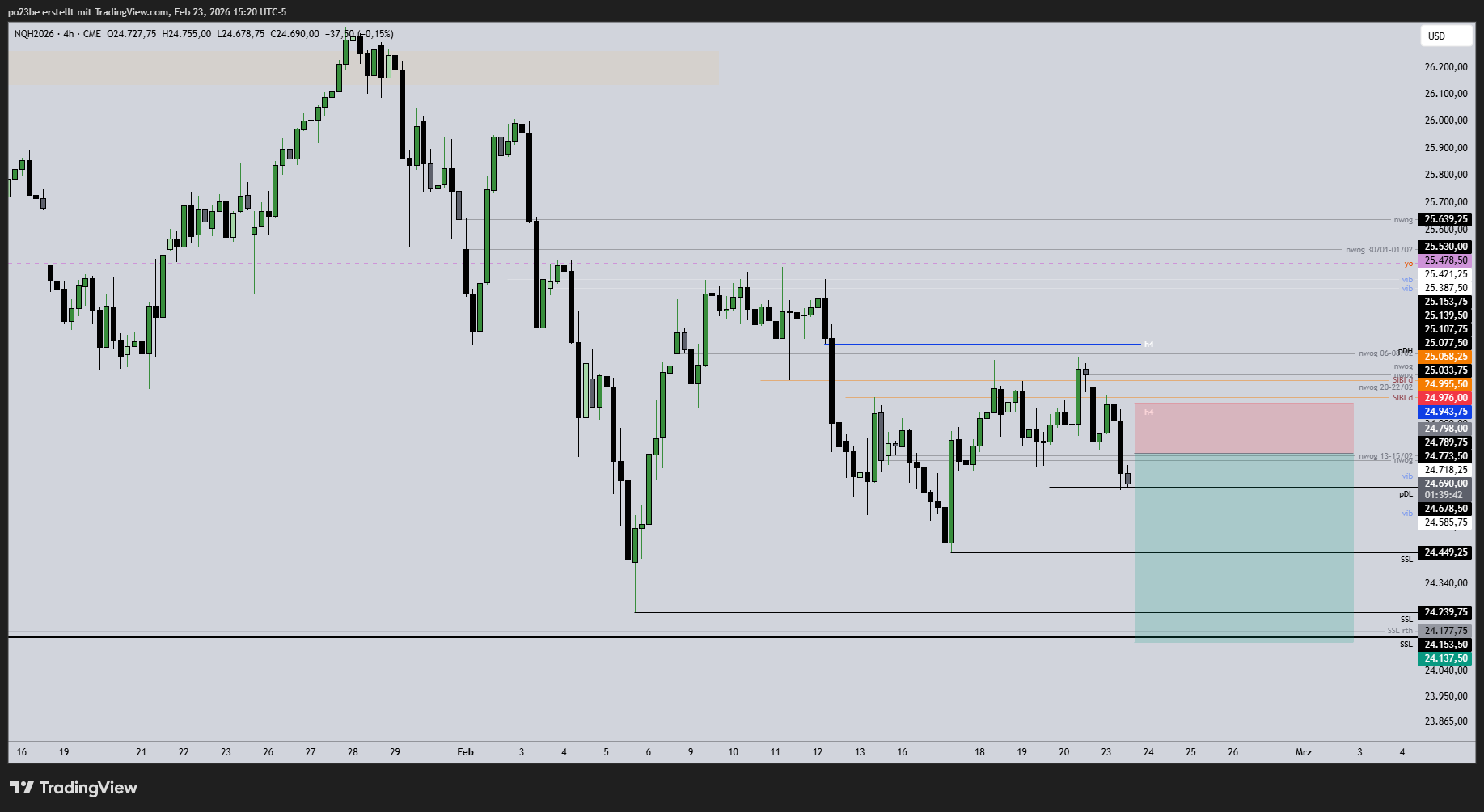
Task: Click the current price label 24.690,00
Action: [x=1445, y=484]
